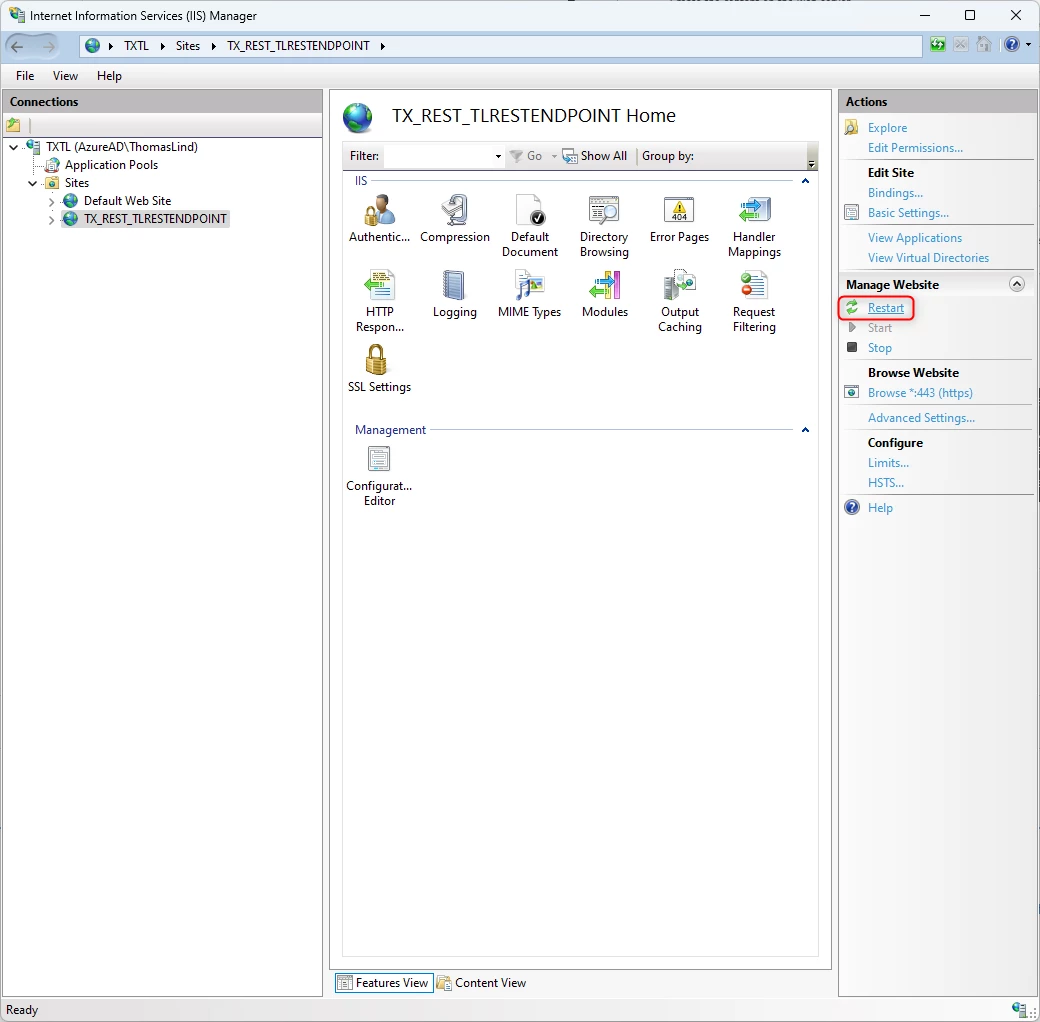The width and height of the screenshot is (1040, 1022).
Task: Open the Configuration Editor feature
Action: coord(379,476)
